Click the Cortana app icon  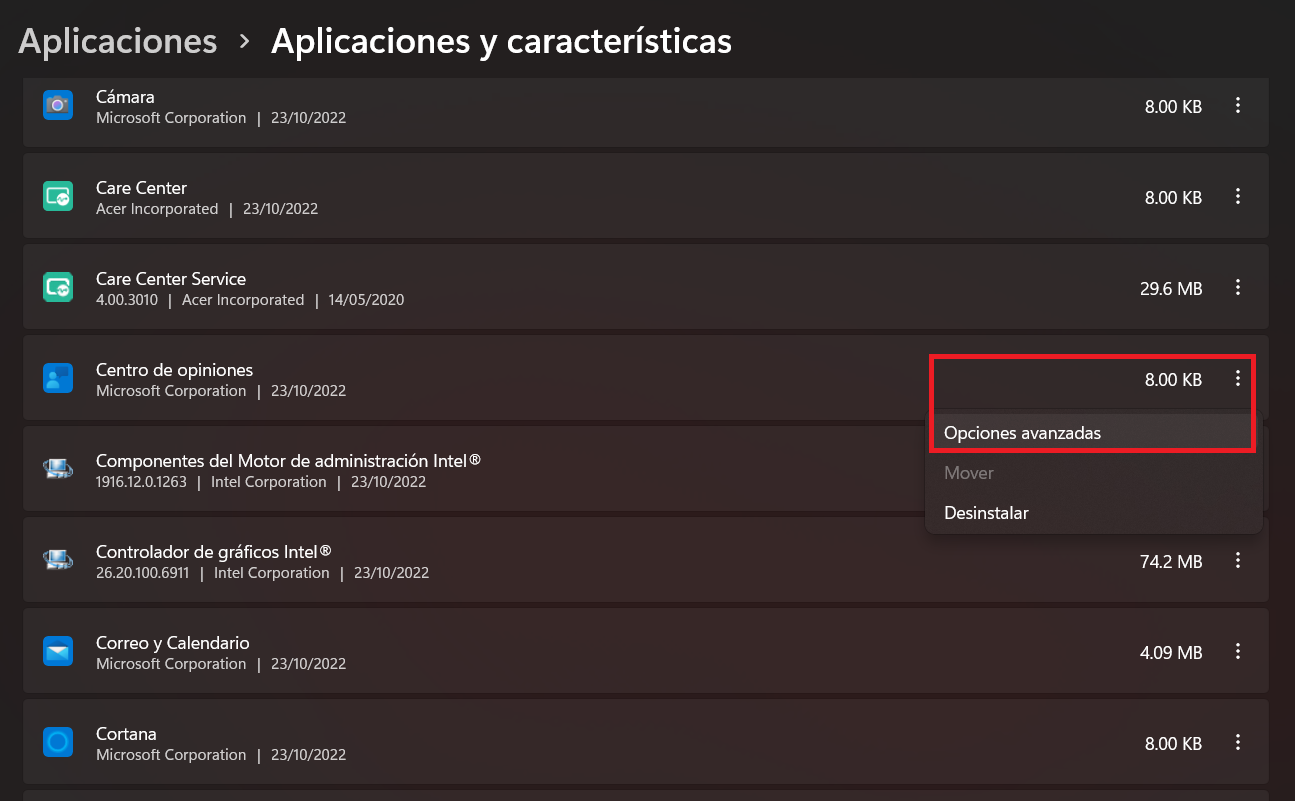pyautogui.click(x=58, y=742)
